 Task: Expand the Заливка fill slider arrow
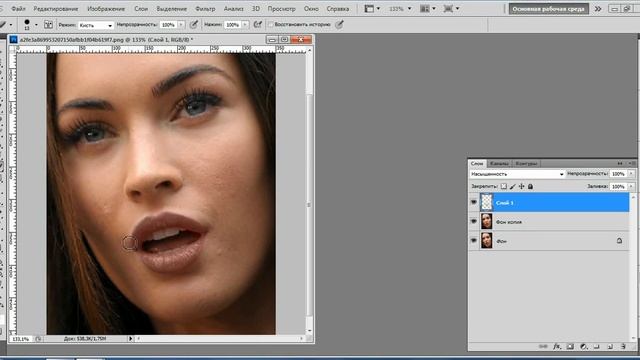[x=631, y=187]
